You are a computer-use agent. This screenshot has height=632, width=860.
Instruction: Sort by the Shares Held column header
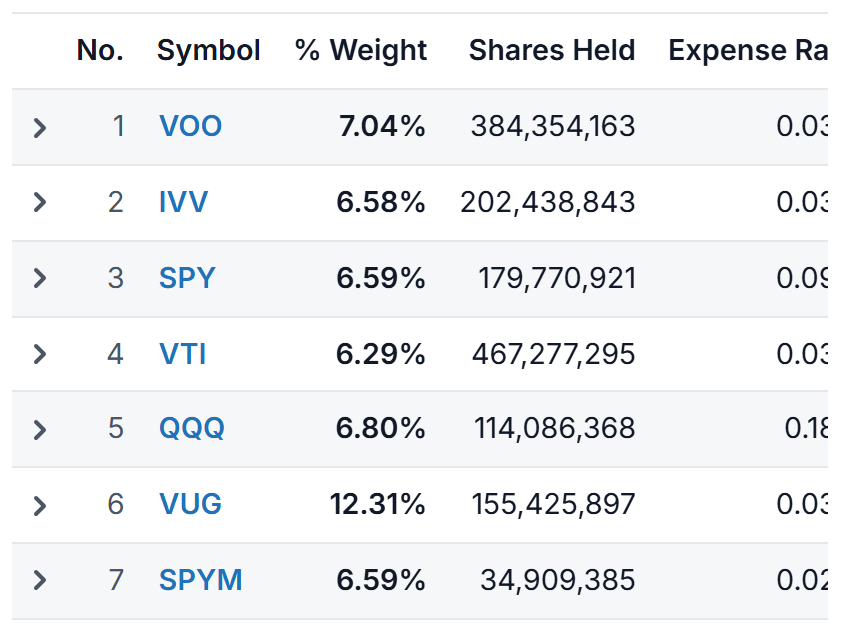552,50
